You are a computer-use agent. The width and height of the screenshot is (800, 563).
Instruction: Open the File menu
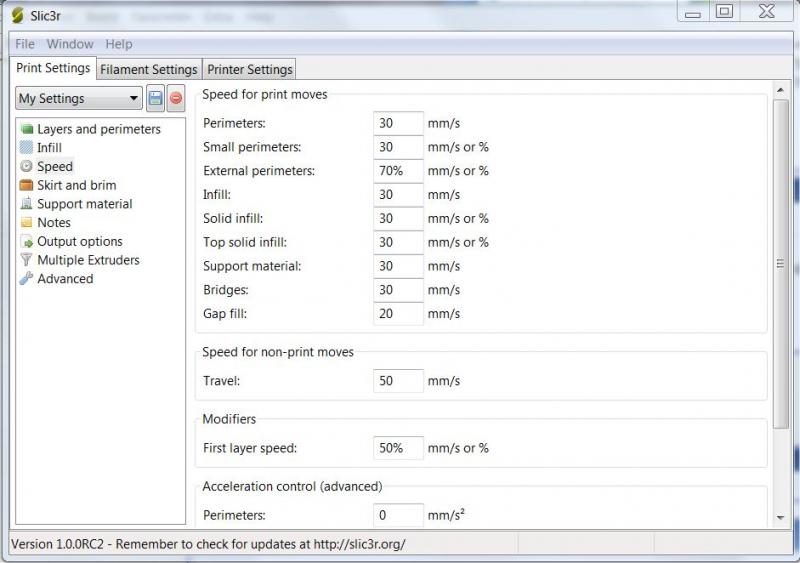tap(25, 44)
